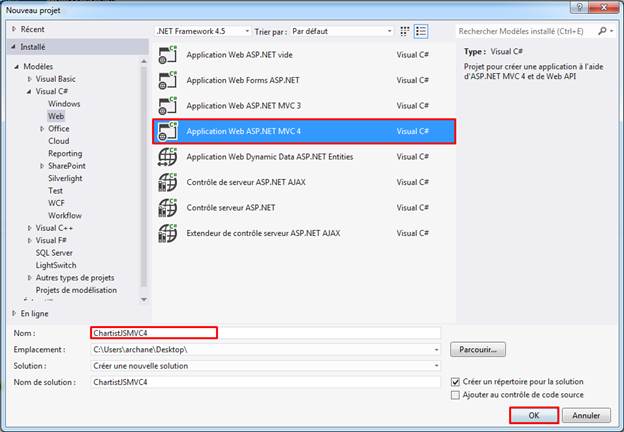Collapse the Visual C# tree node
The image size is (624, 432).
pyautogui.click(x=29, y=91)
